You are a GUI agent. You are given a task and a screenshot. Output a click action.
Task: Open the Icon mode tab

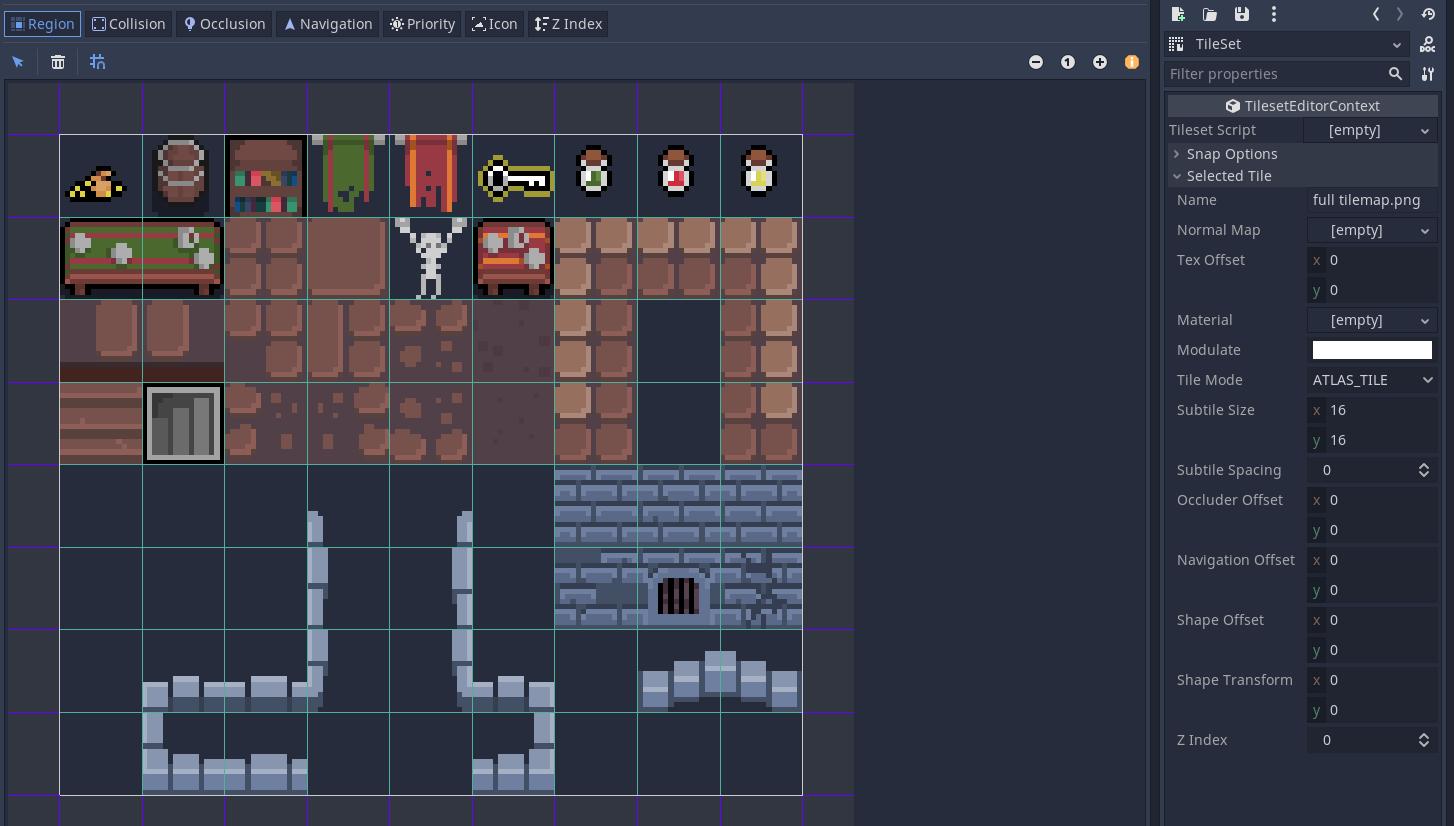tap(495, 24)
